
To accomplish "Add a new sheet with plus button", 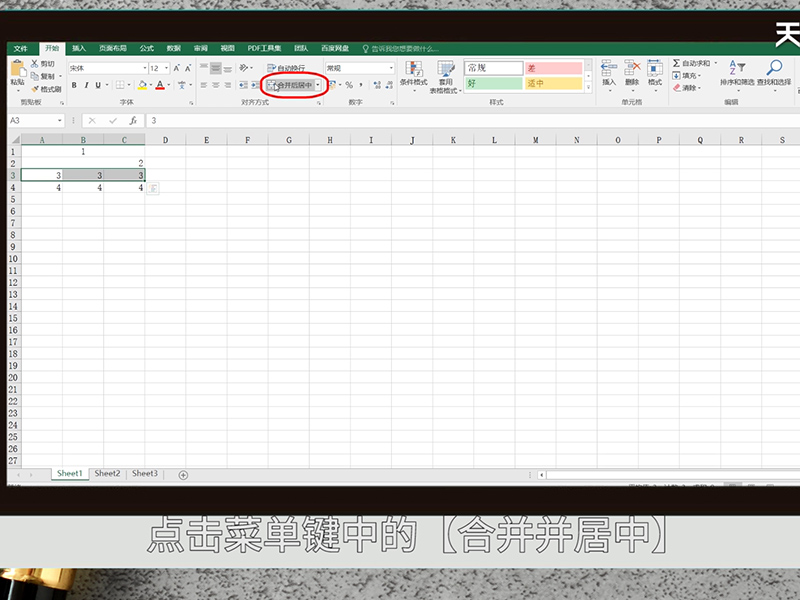I will point(183,475).
